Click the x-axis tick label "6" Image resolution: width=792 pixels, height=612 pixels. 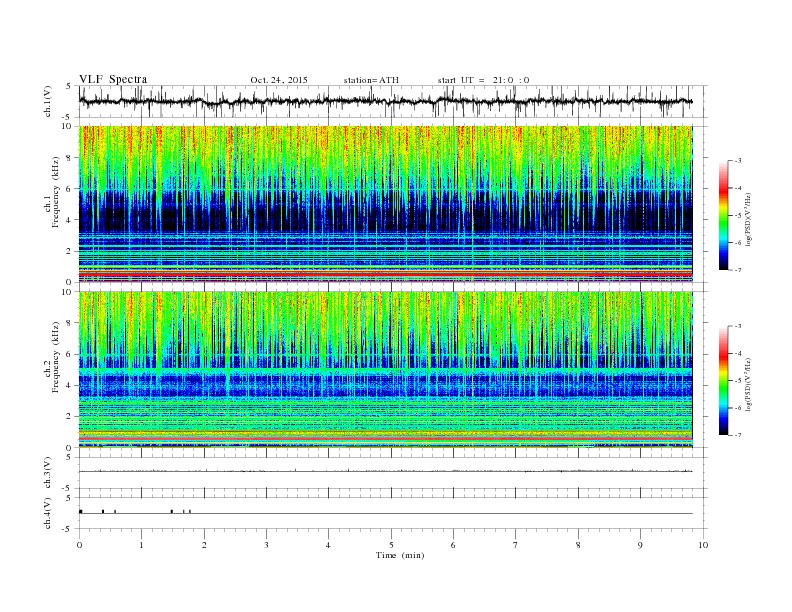453,545
